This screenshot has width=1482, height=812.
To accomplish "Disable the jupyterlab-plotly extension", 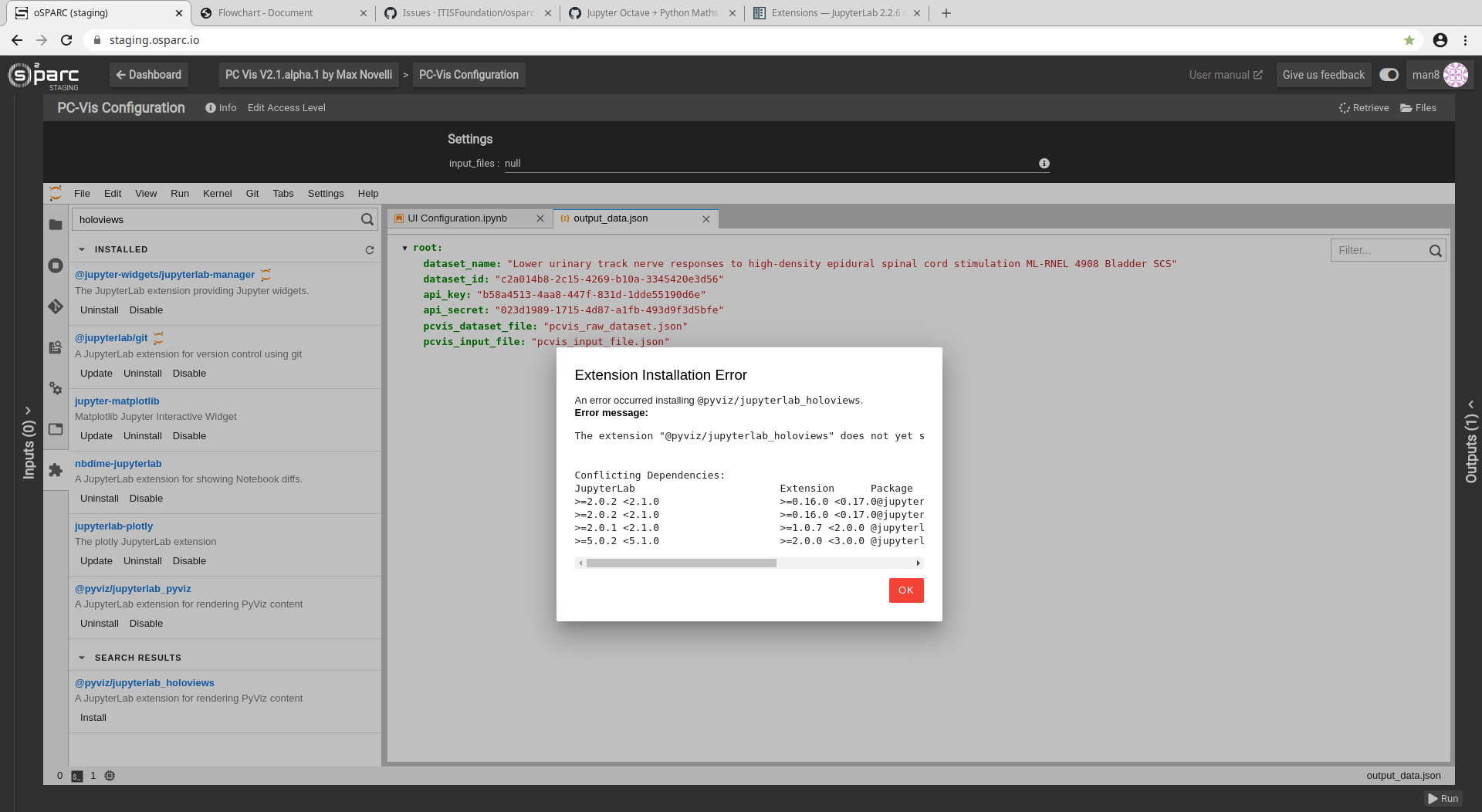I will click(189, 560).
